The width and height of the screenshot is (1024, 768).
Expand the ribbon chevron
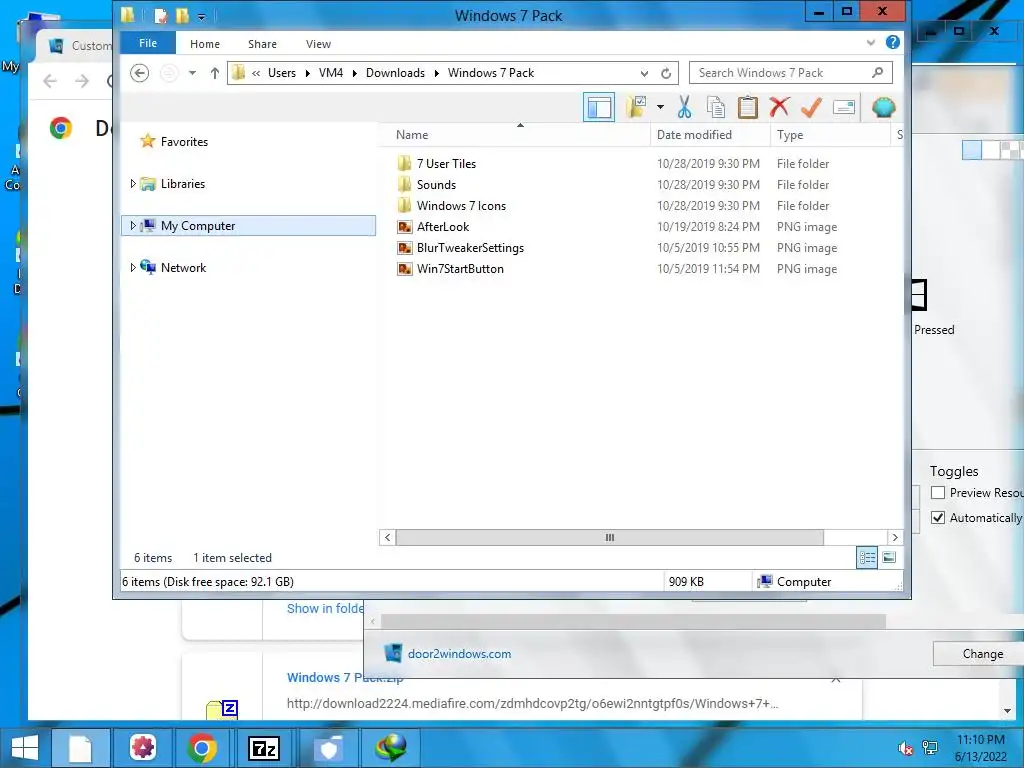[871, 42]
